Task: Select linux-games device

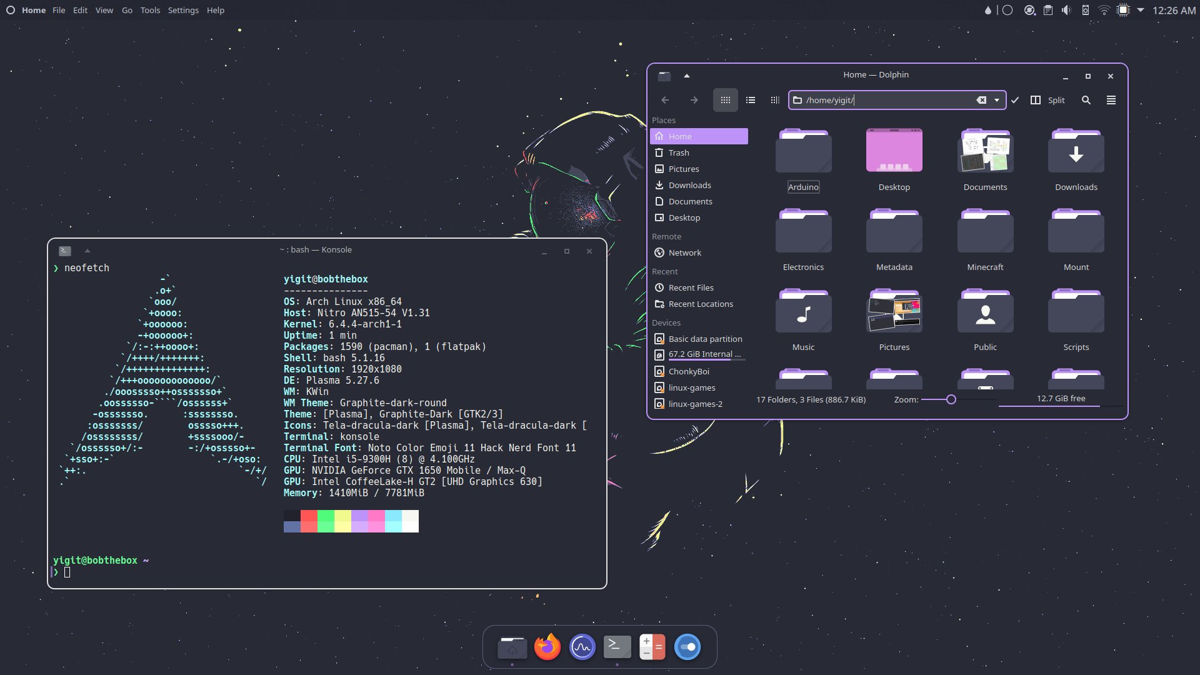Action: click(x=698, y=388)
